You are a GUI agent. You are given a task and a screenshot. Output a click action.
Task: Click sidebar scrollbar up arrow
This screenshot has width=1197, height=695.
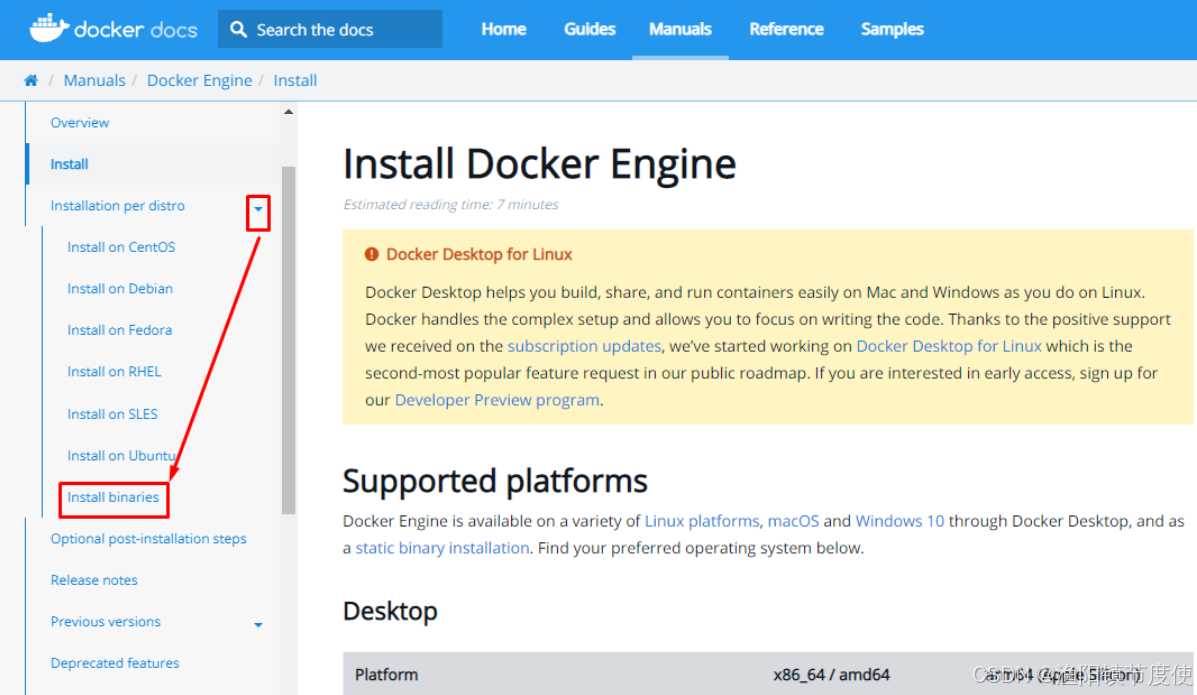click(289, 112)
